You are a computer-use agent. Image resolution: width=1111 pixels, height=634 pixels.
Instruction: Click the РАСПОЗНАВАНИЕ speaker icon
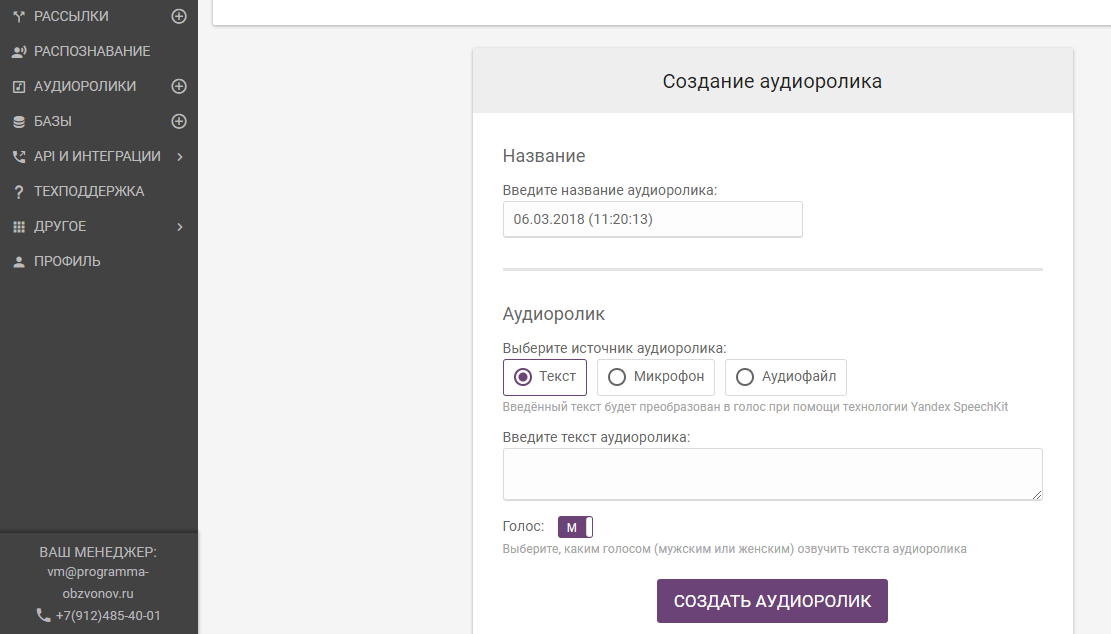pos(18,51)
